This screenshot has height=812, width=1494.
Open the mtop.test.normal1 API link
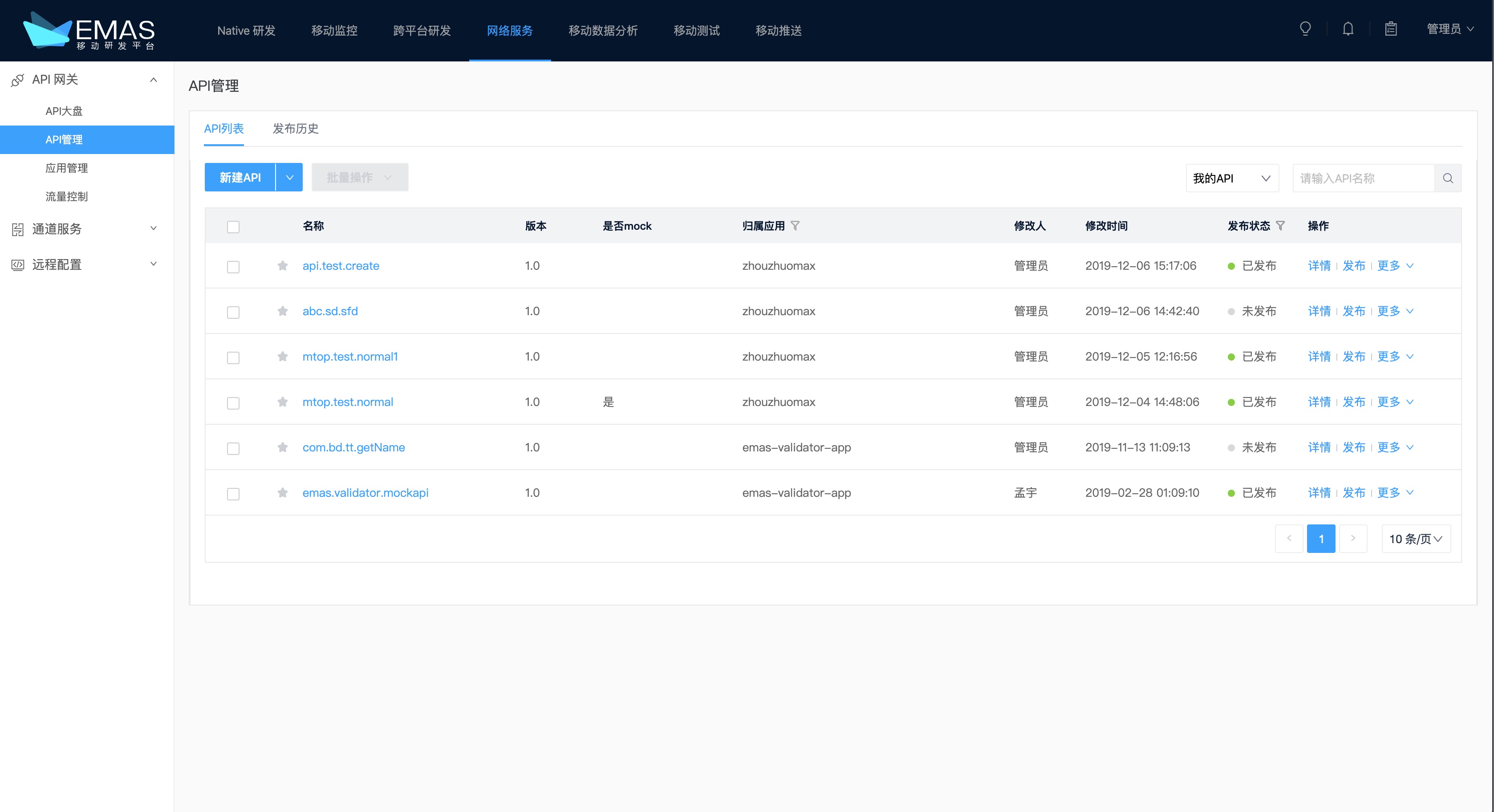(x=350, y=357)
